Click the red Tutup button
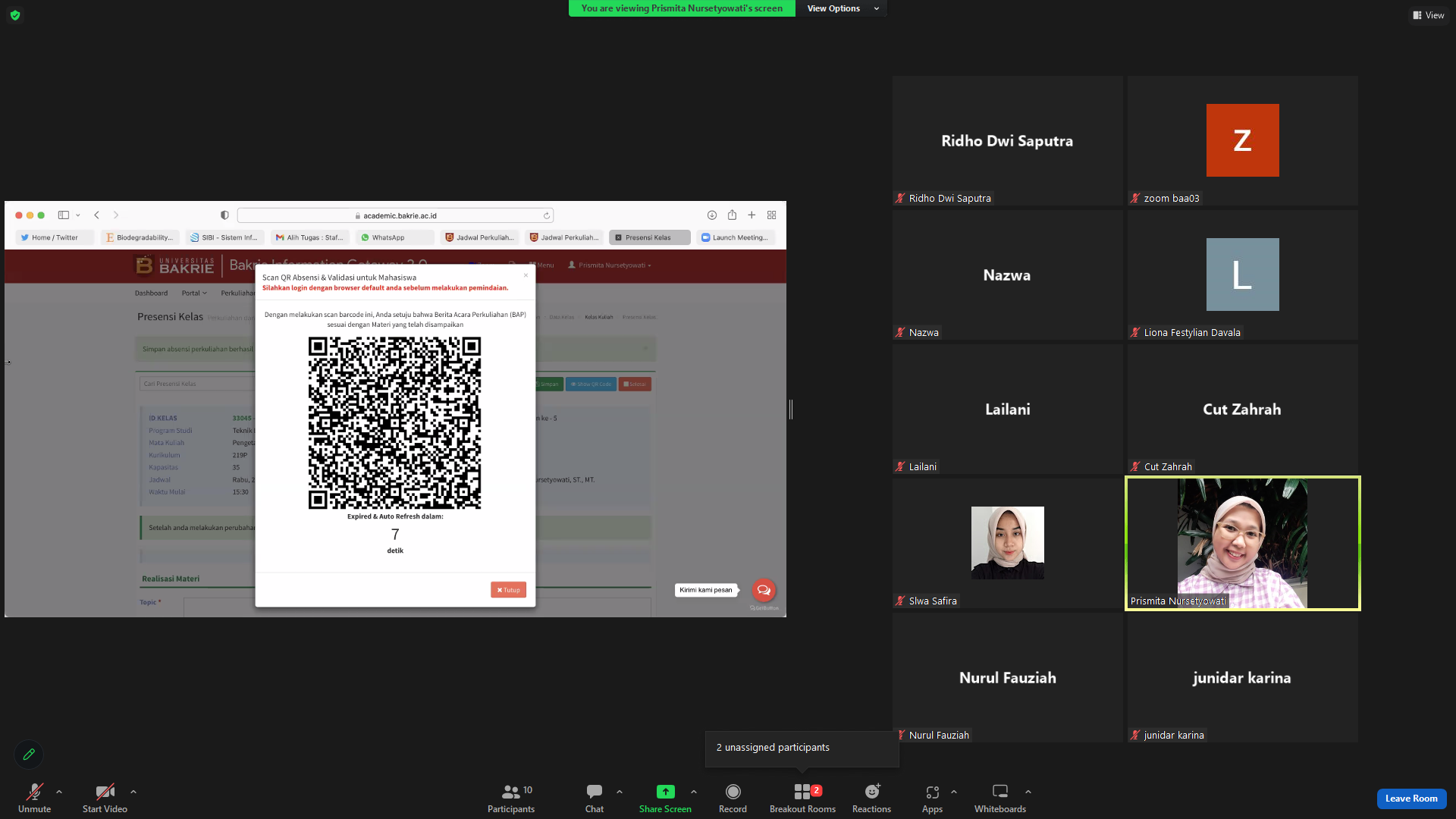This screenshot has width=1456, height=819. point(508,590)
